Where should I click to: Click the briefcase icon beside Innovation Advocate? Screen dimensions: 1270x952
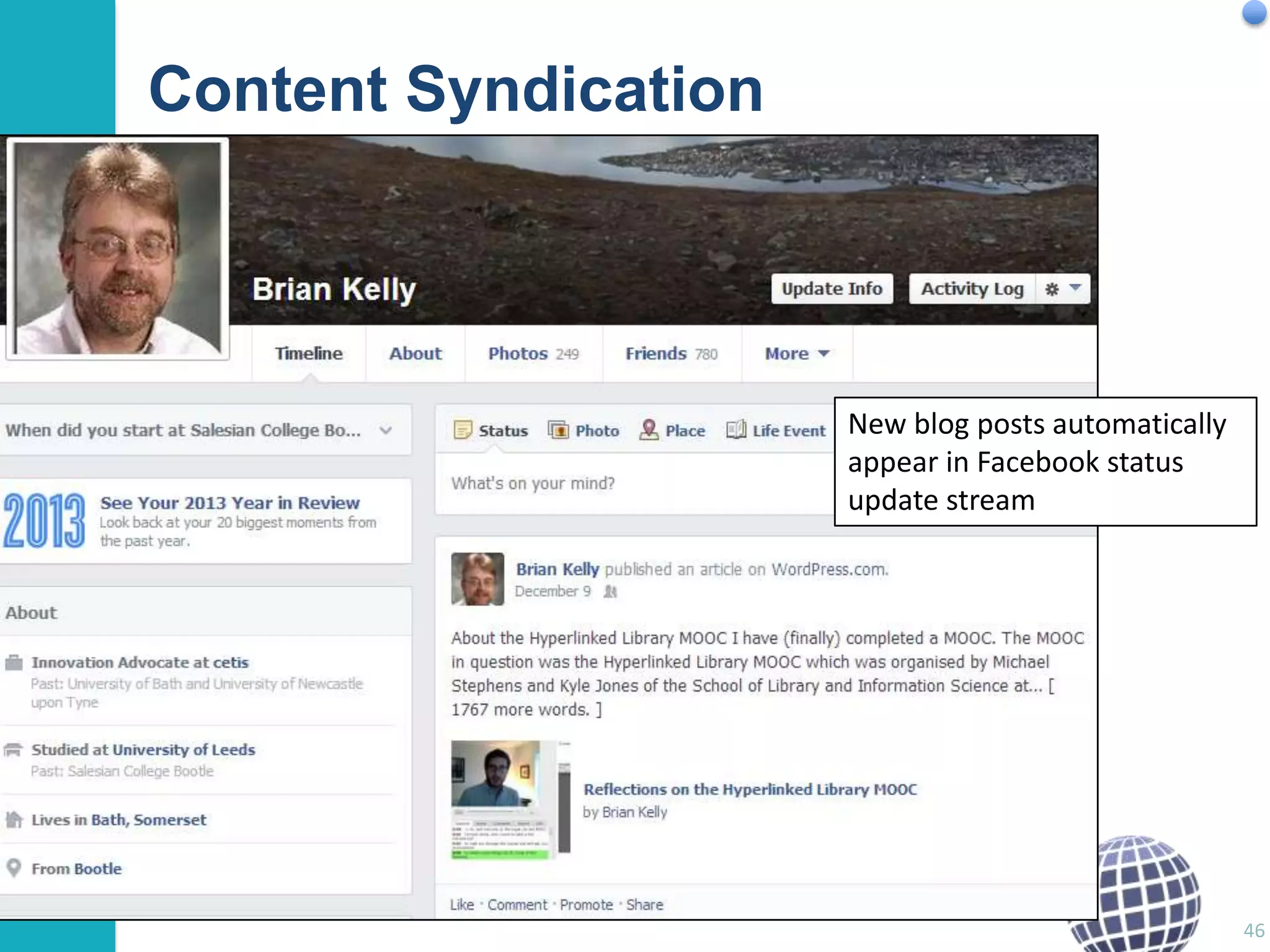coord(14,663)
